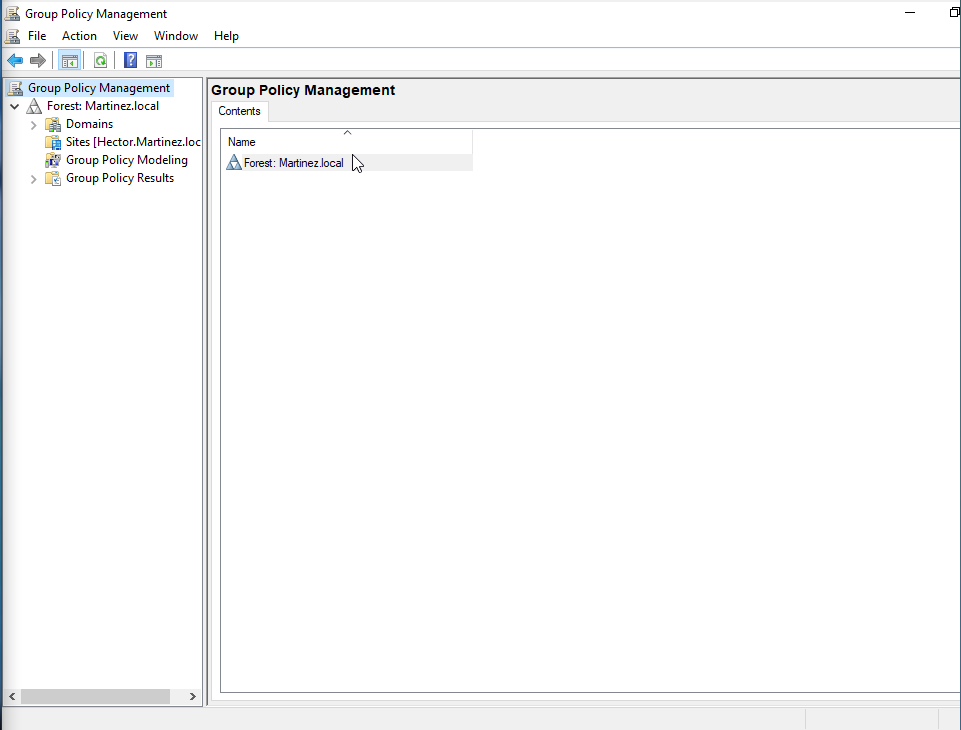
Task: Open Help using the toolbar question mark icon
Action: point(130,60)
